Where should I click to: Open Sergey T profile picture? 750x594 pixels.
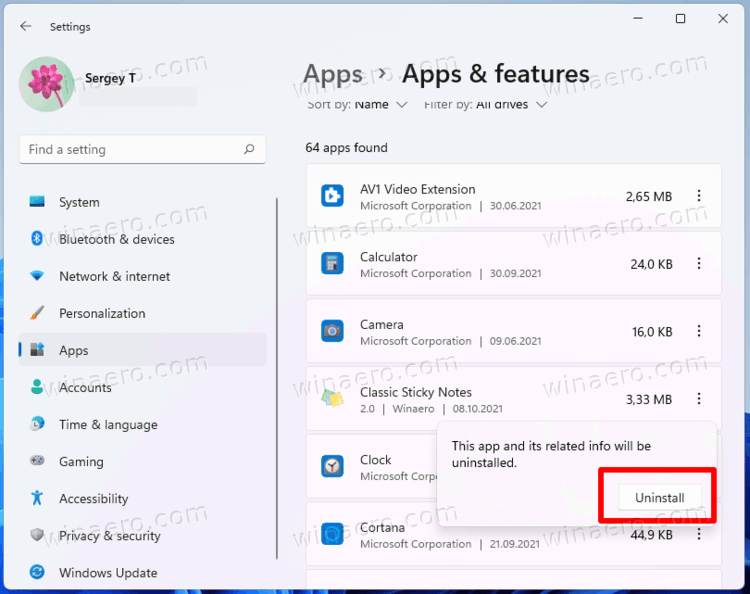(46, 84)
